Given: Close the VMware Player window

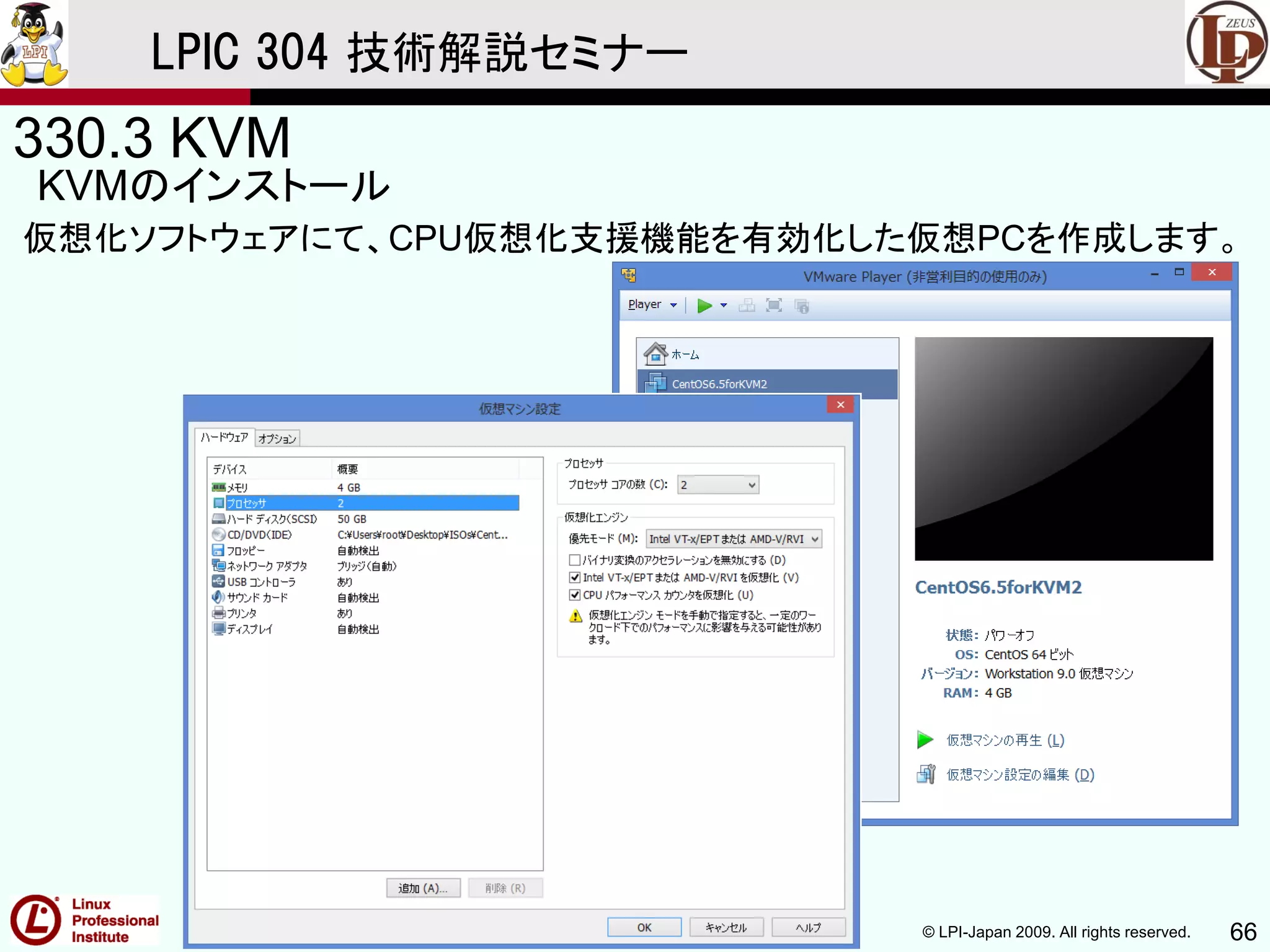Looking at the screenshot, I should point(1212,272).
